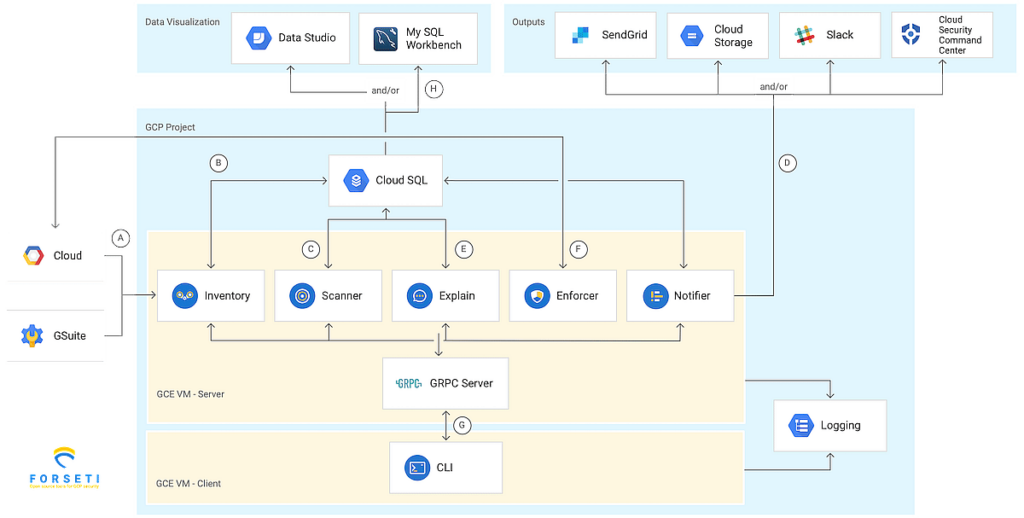The image size is (1024, 518).
Task: Click the "GRPC Server" label
Action: [x=461, y=383]
